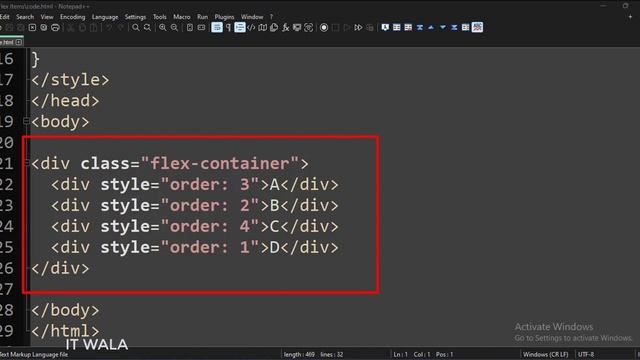This screenshot has height=360, width=640.
Task: Open the Plugins menu
Action: pyautogui.click(x=224, y=17)
